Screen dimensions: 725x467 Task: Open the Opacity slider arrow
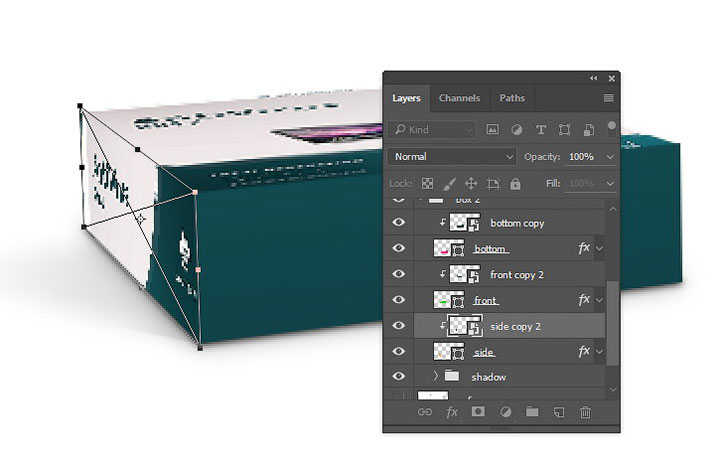(x=610, y=157)
